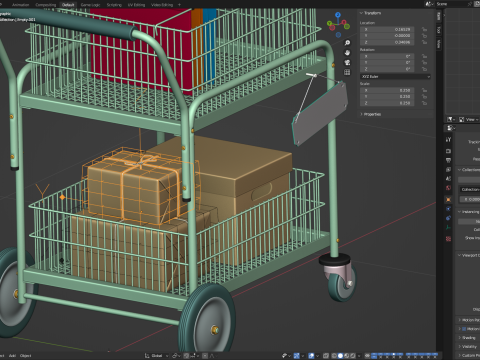Open the Add menu in viewport header
The width and height of the screenshot is (480, 360).
(12, 356)
